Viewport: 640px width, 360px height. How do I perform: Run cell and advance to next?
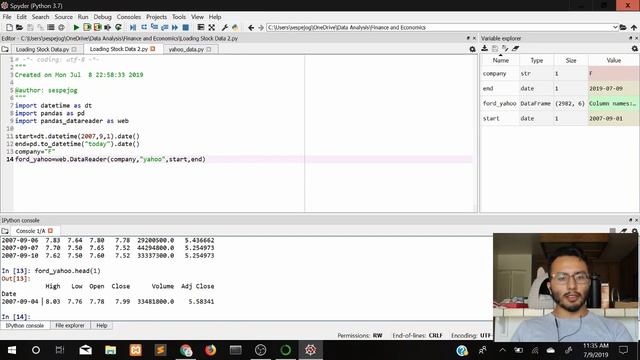click(x=97, y=27)
